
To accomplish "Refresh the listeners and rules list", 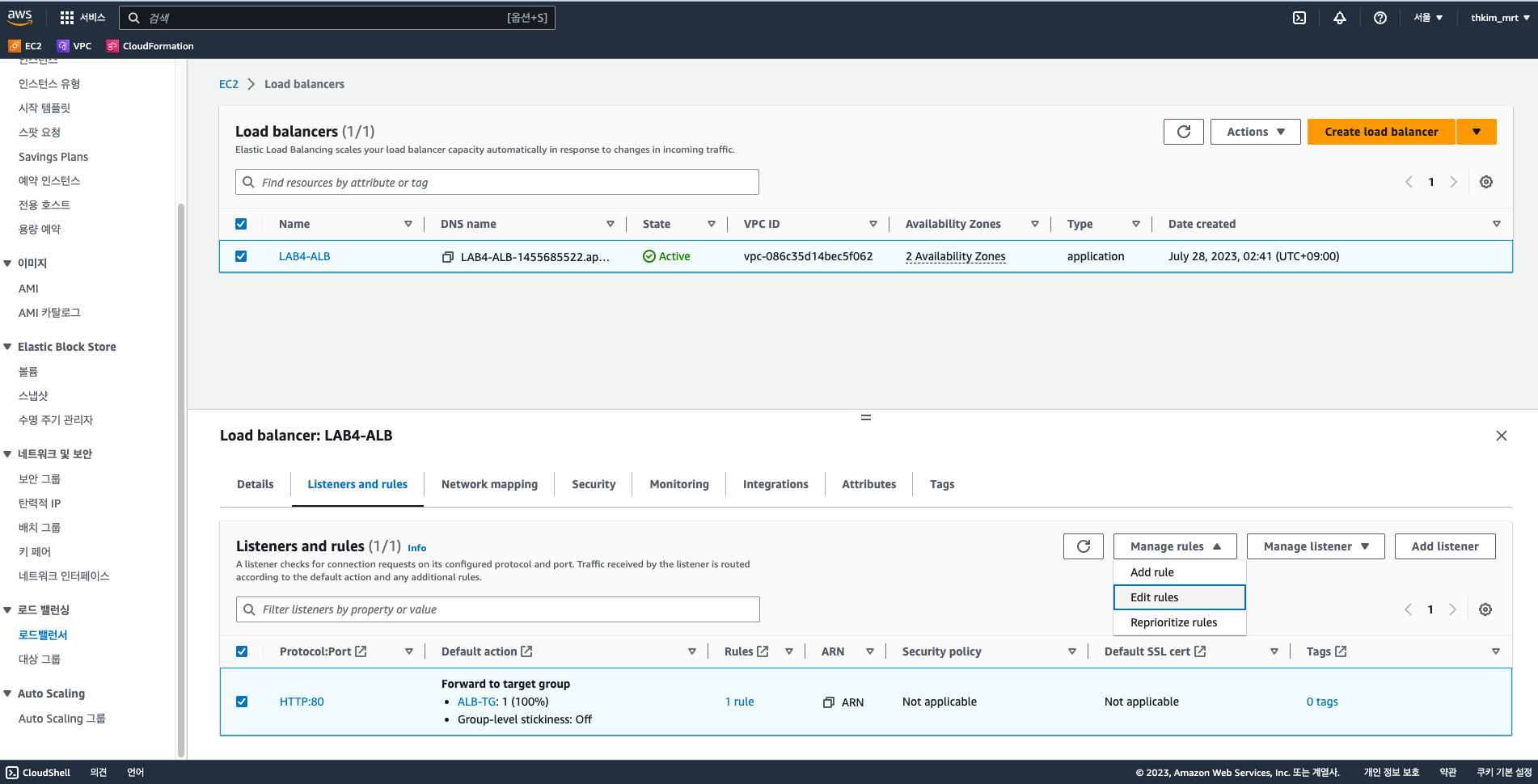I will 1084,546.
